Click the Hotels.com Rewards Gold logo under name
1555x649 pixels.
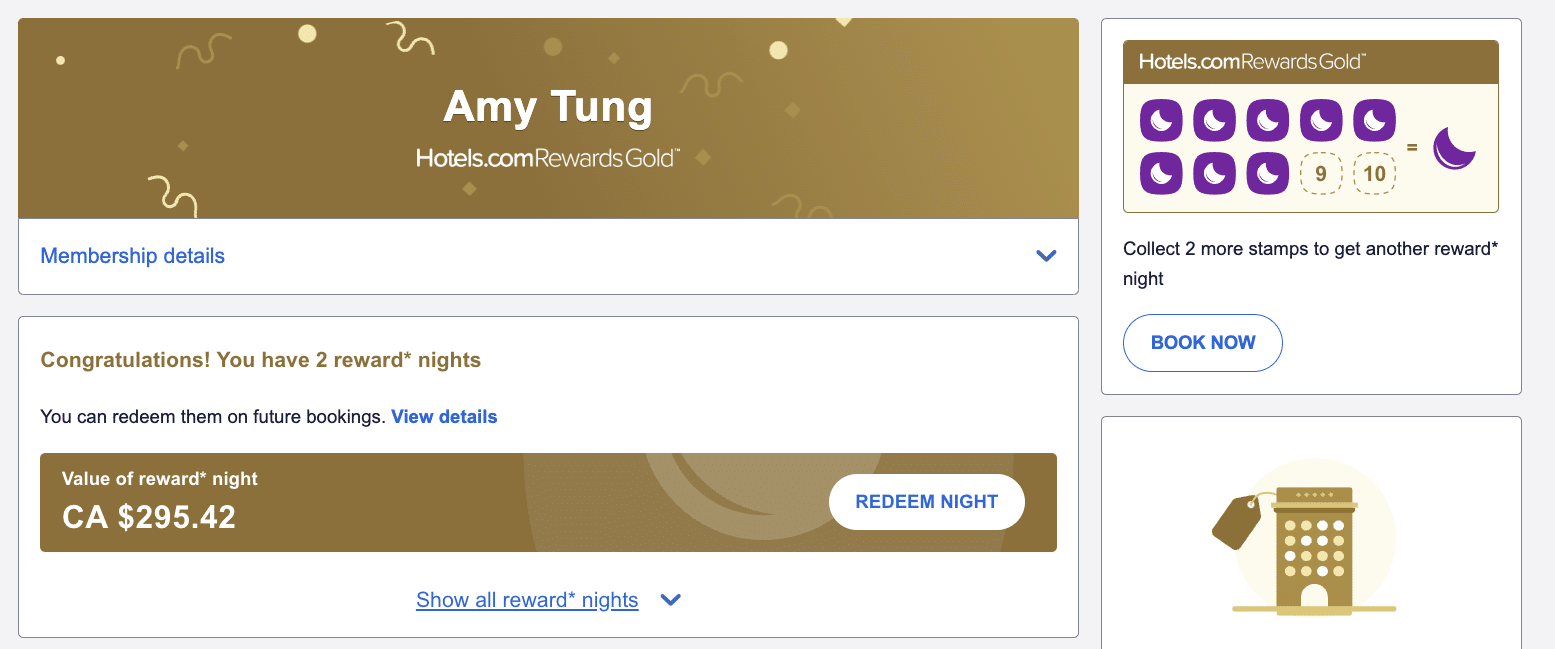[547, 158]
